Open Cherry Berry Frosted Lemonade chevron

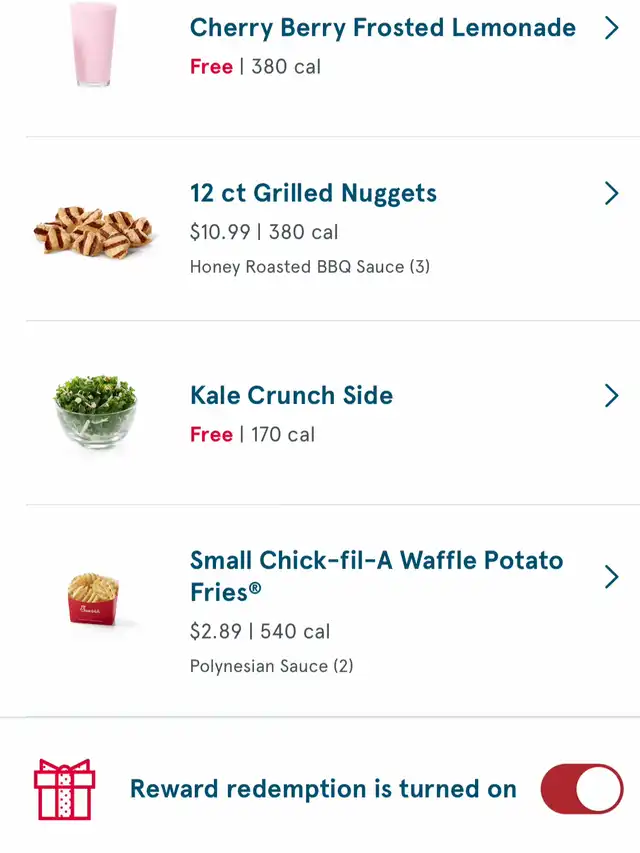(x=612, y=28)
